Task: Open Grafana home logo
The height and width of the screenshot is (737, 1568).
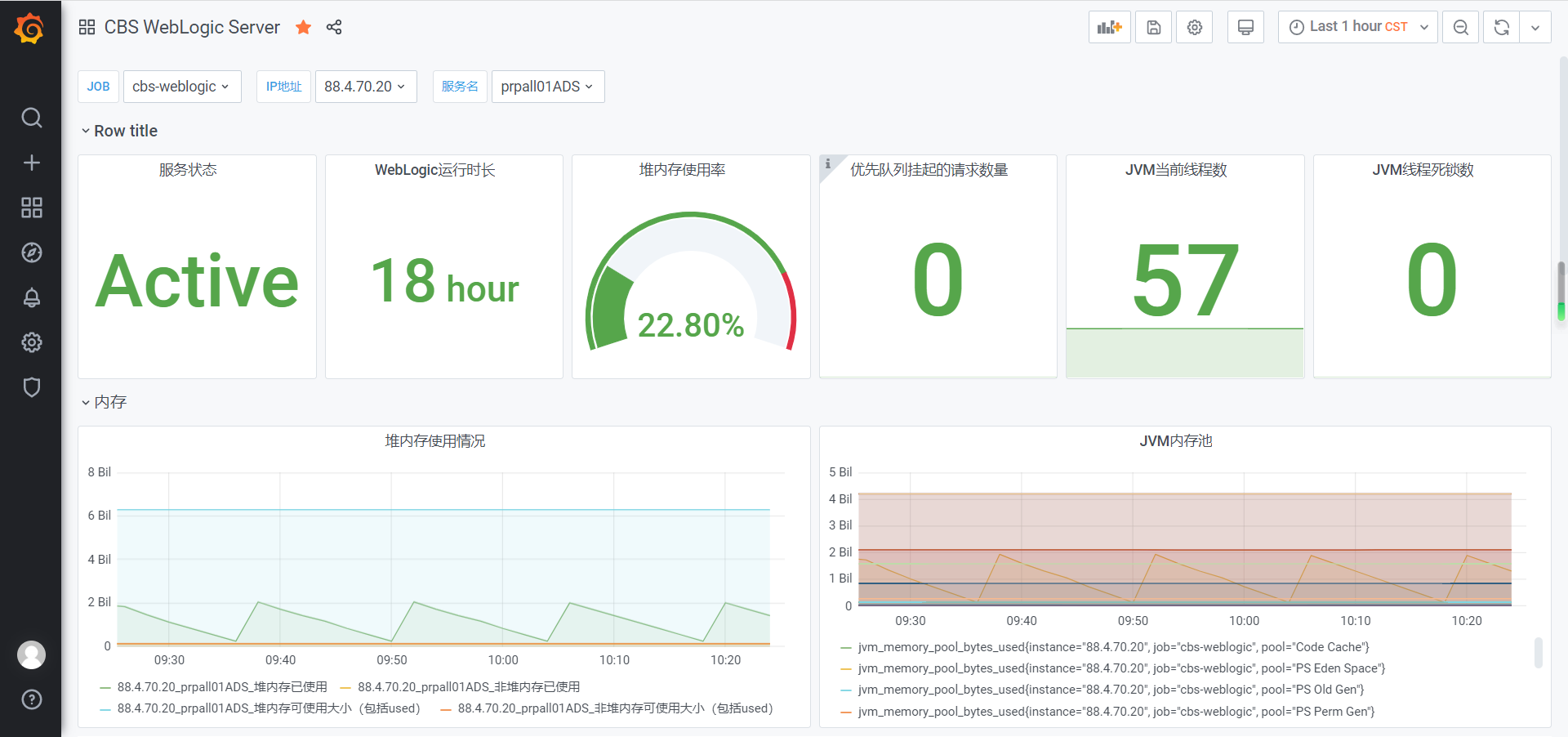Action: tap(30, 29)
